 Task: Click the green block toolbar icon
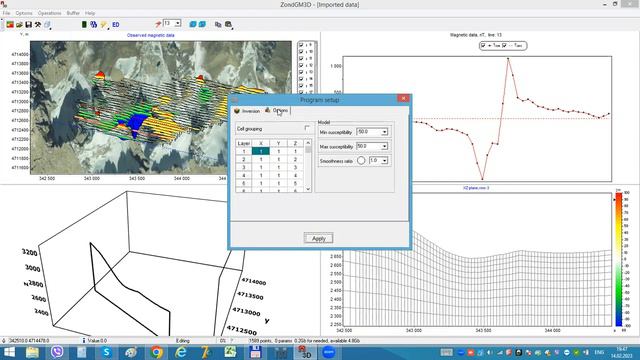[84, 24]
